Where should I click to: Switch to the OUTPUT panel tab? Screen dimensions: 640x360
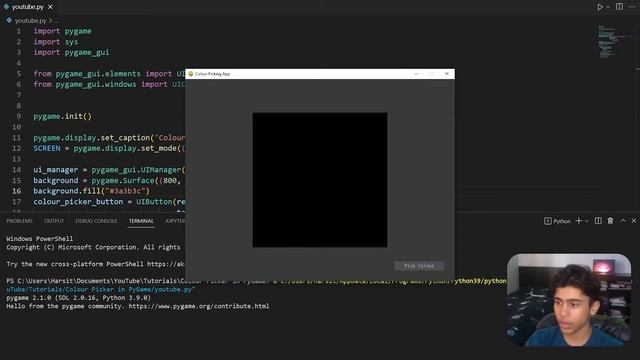(x=54, y=221)
